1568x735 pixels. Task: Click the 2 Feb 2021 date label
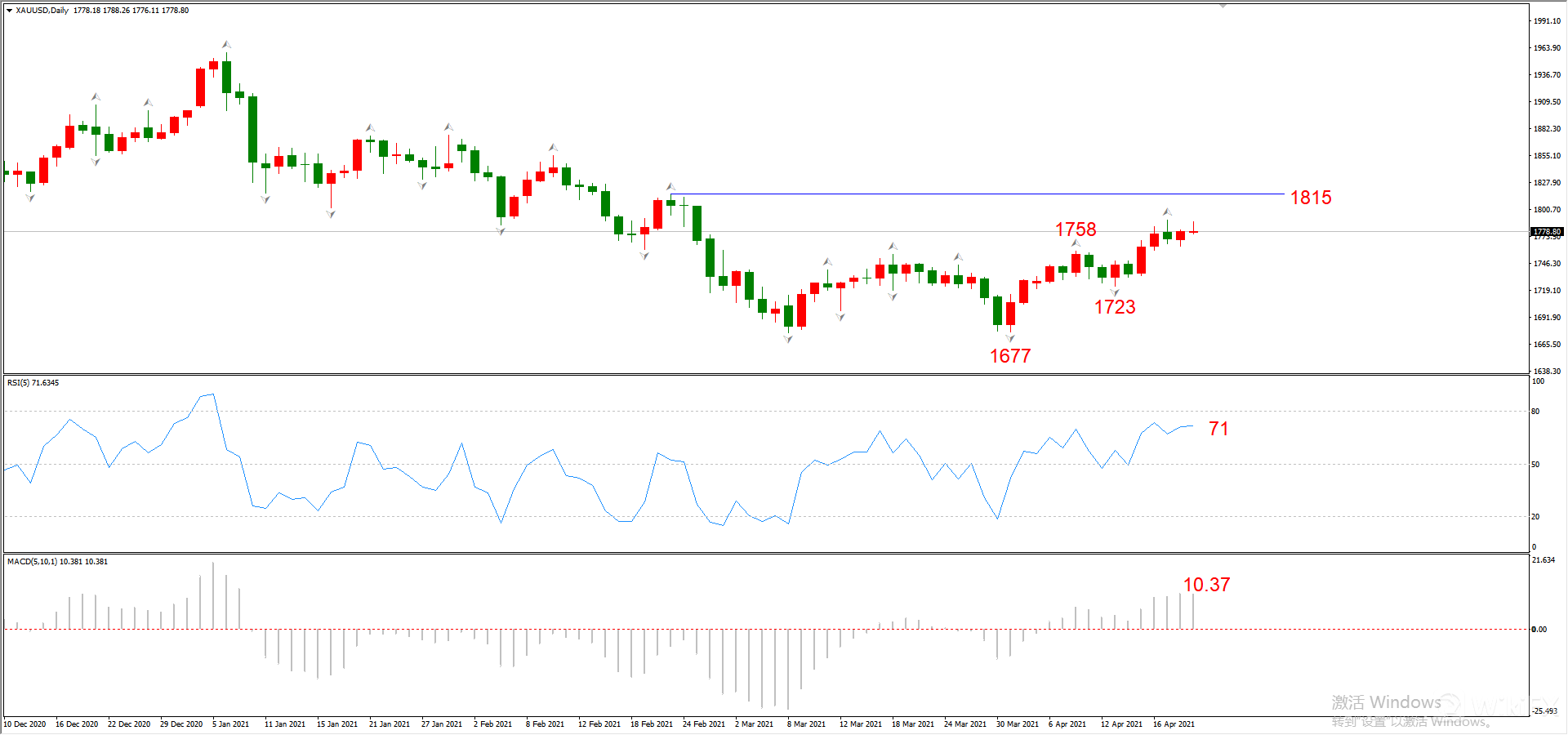click(x=493, y=724)
